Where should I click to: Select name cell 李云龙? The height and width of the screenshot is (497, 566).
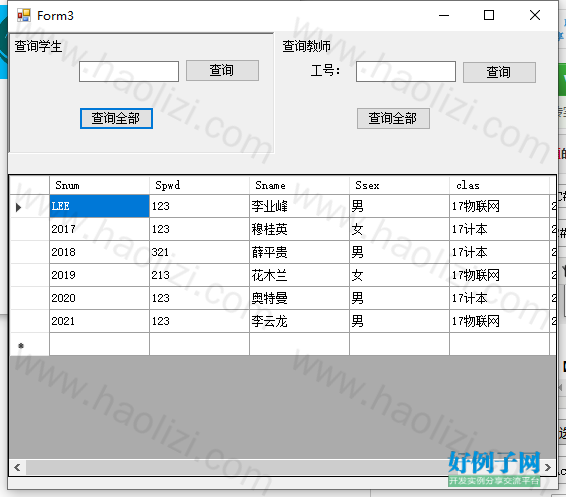[299, 321]
